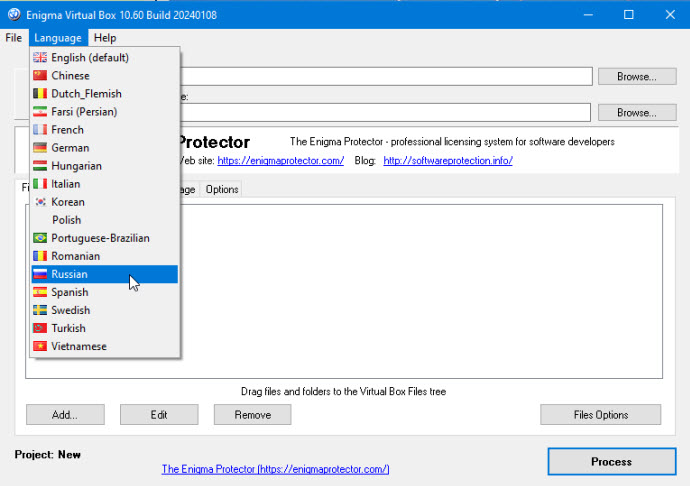This screenshot has width=690, height=486.
Task: Click the Italian flag icon
Action: point(40,184)
